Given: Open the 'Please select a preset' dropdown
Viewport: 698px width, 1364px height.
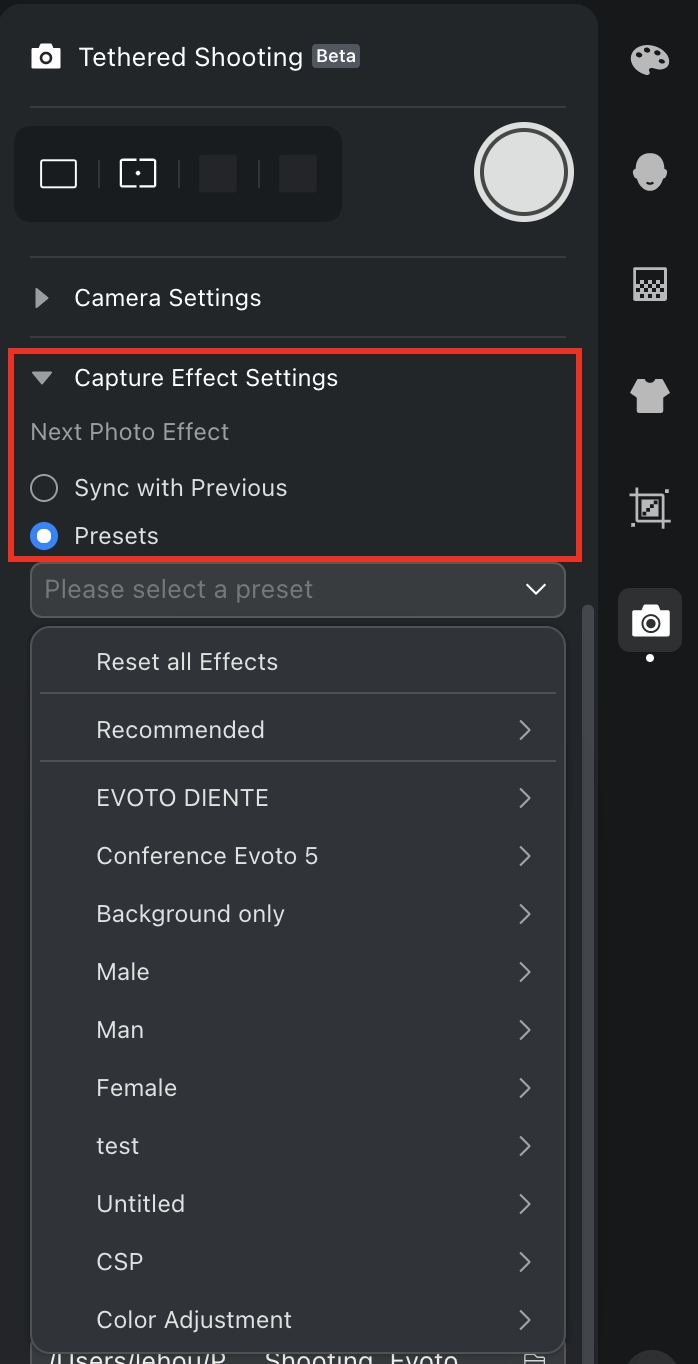Looking at the screenshot, I should (x=297, y=590).
